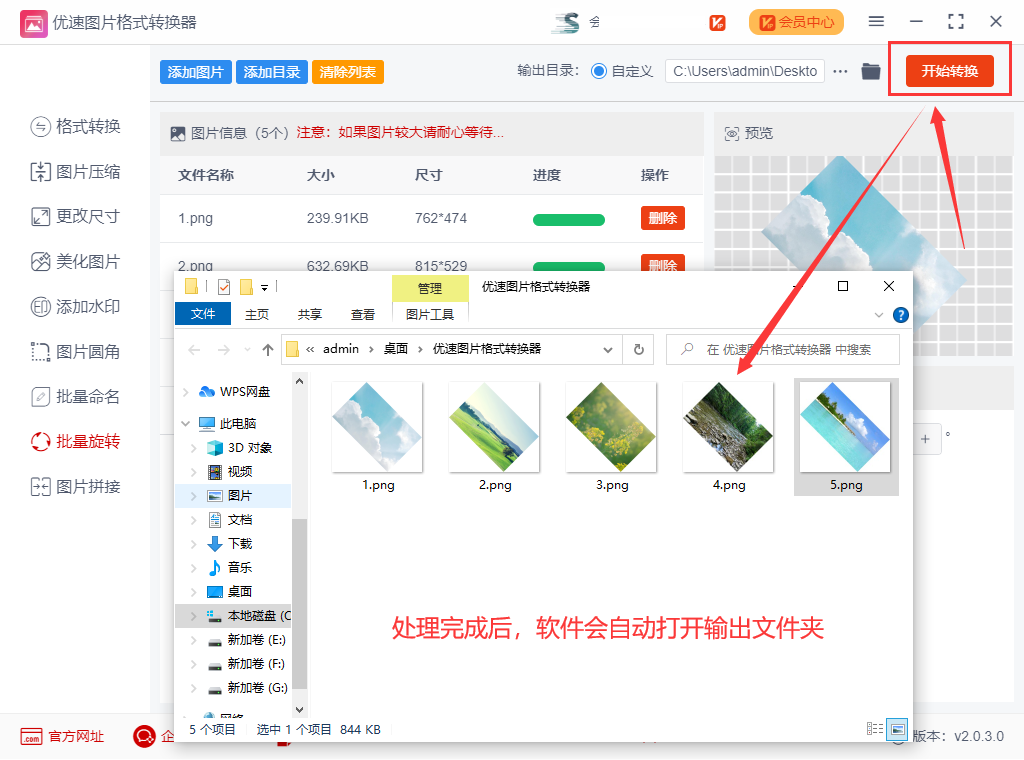Select the 自定义 output directory radio button
1024x760 pixels.
click(599, 71)
